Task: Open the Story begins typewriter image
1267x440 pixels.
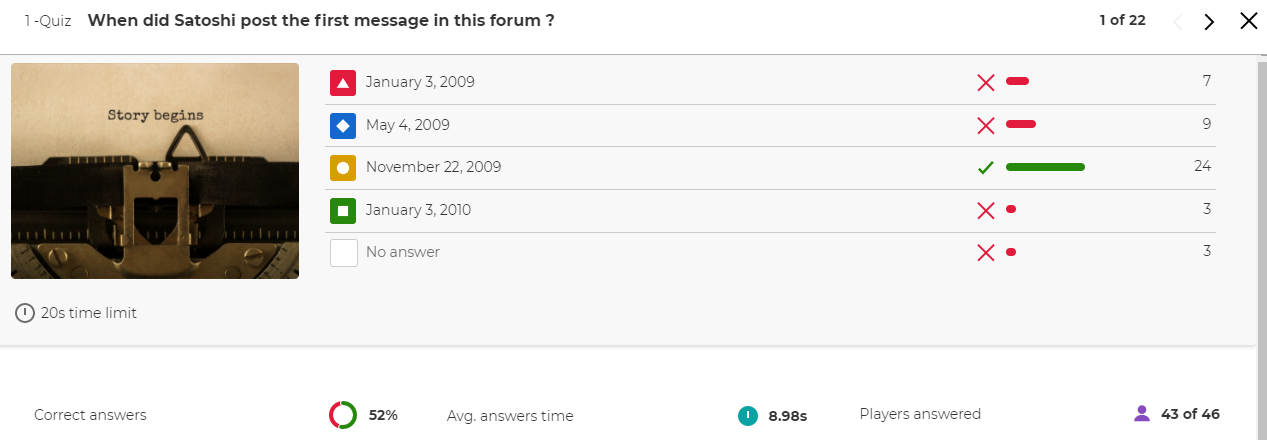Action: pyautogui.click(x=155, y=171)
